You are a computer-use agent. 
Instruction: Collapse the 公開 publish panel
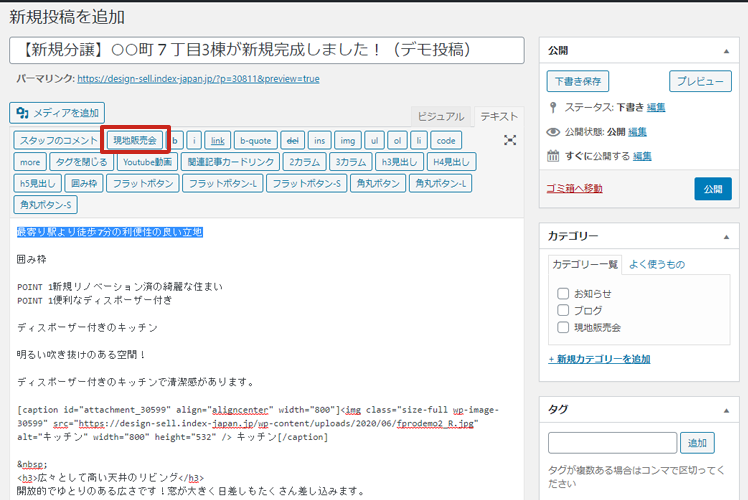[725, 49]
